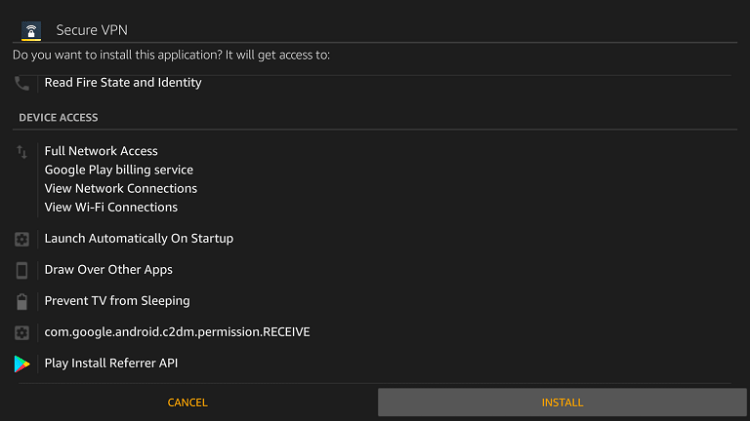750x421 pixels.
Task: Click the Google Play icon beside Install Referrer API
Action: pos(22,364)
